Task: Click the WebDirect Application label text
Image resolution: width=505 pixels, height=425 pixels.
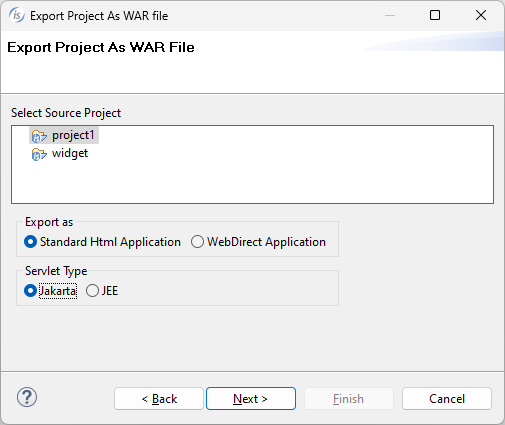Action: (266, 242)
